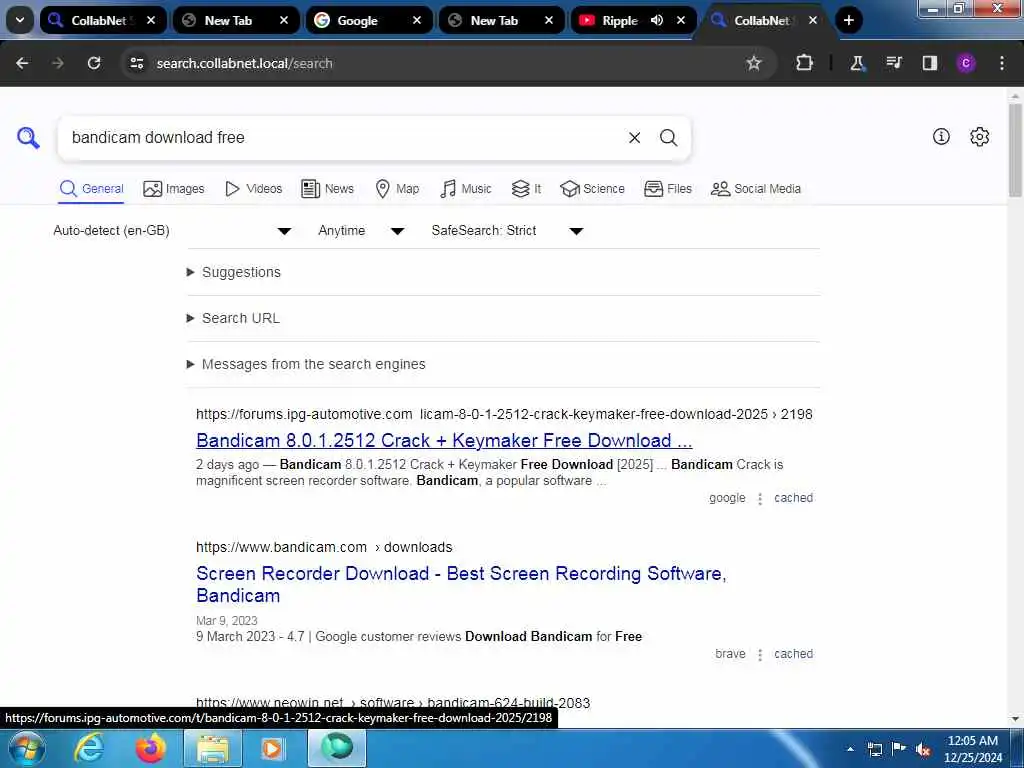The height and width of the screenshot is (768, 1024).
Task: Open the Extensions puzzle icon
Action: click(805, 63)
